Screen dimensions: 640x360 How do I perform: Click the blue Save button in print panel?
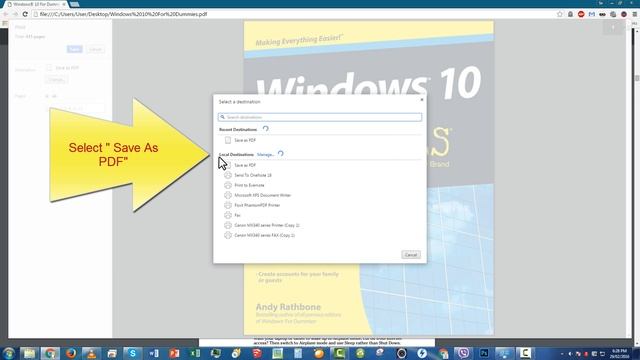[75, 49]
